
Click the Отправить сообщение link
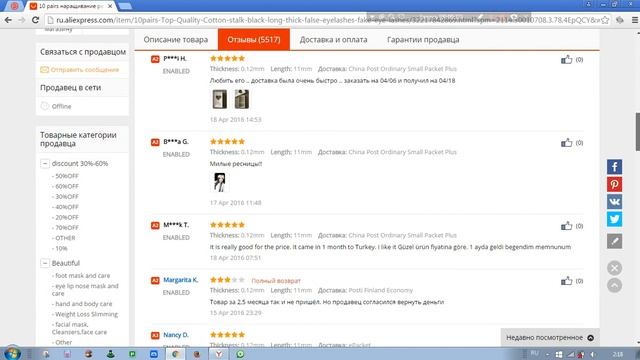[85, 70]
